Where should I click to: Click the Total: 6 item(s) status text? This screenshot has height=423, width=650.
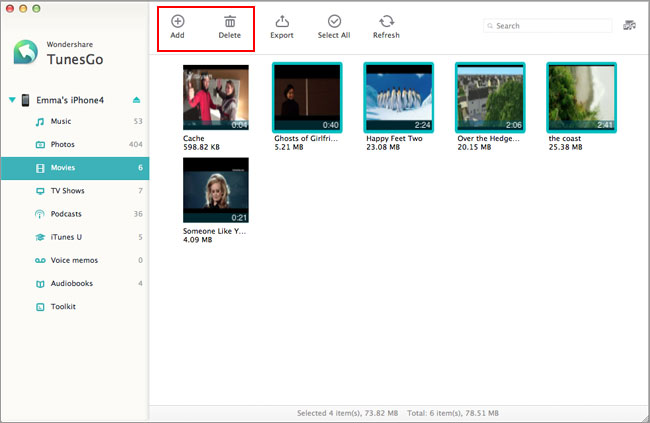(453, 413)
